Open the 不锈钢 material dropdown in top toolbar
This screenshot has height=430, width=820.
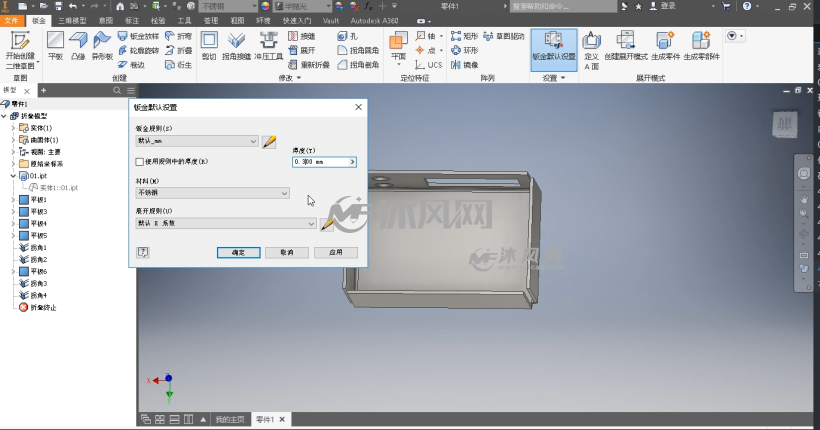229,6
